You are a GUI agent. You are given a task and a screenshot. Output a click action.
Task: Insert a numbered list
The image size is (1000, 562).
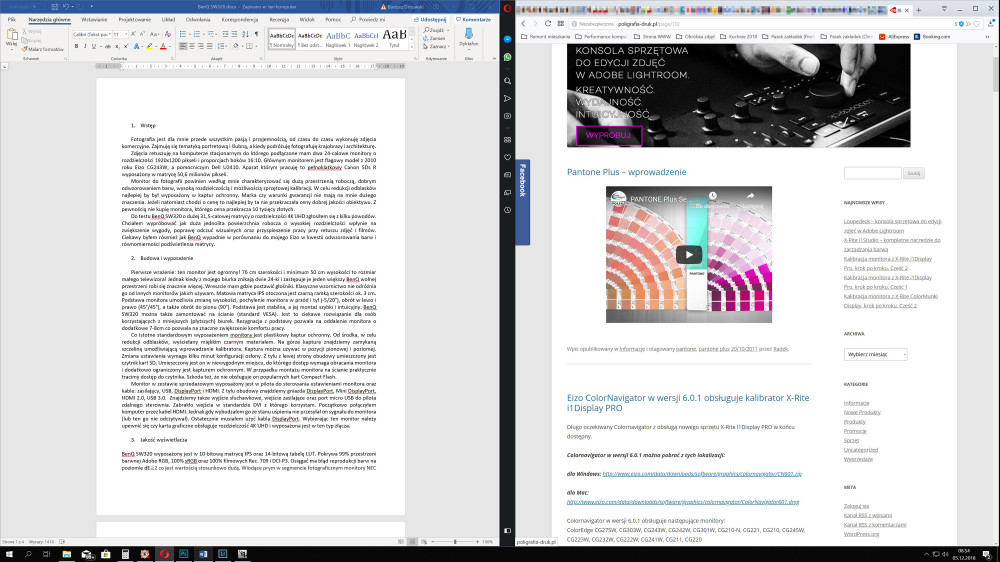[x=198, y=34]
